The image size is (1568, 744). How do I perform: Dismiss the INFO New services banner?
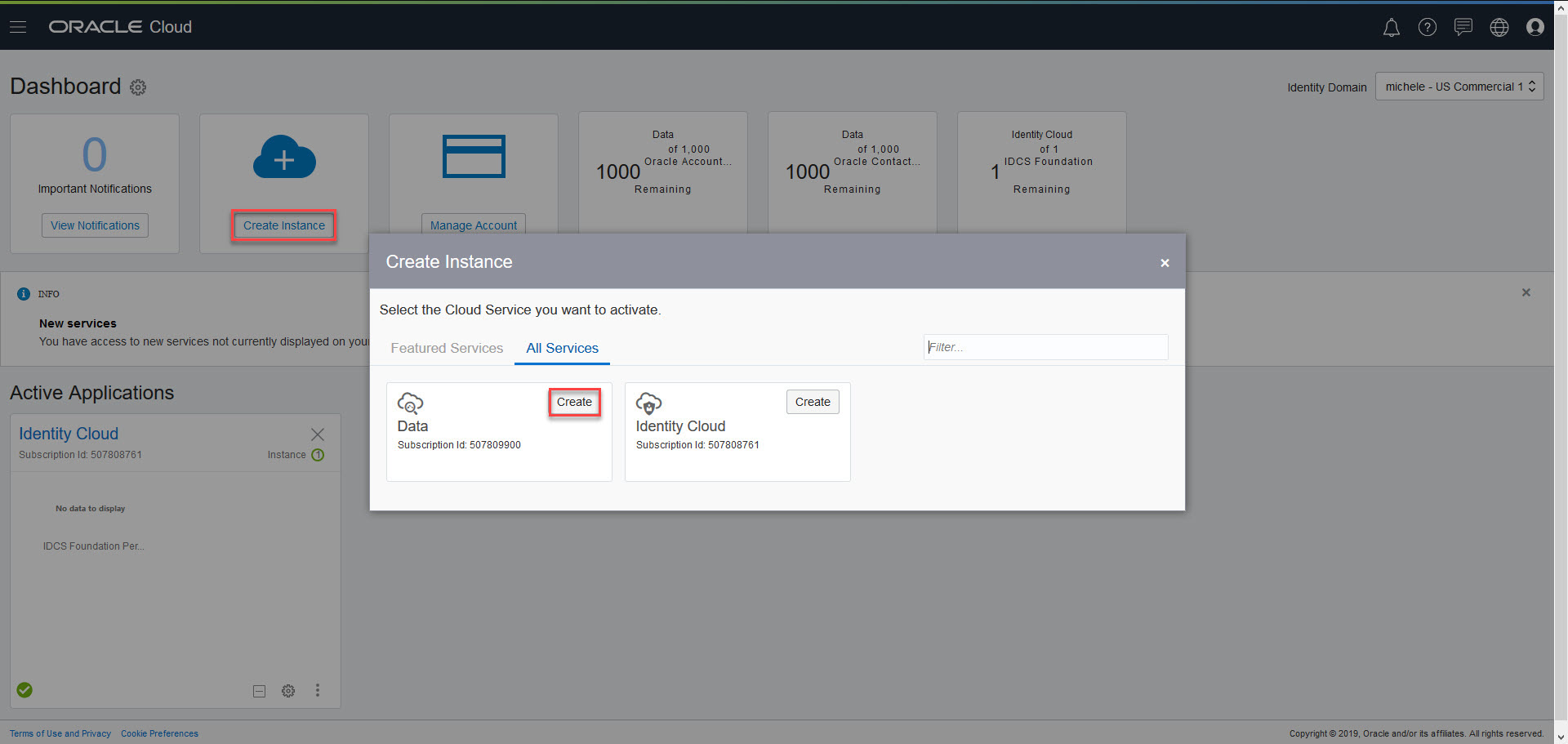point(1526,292)
